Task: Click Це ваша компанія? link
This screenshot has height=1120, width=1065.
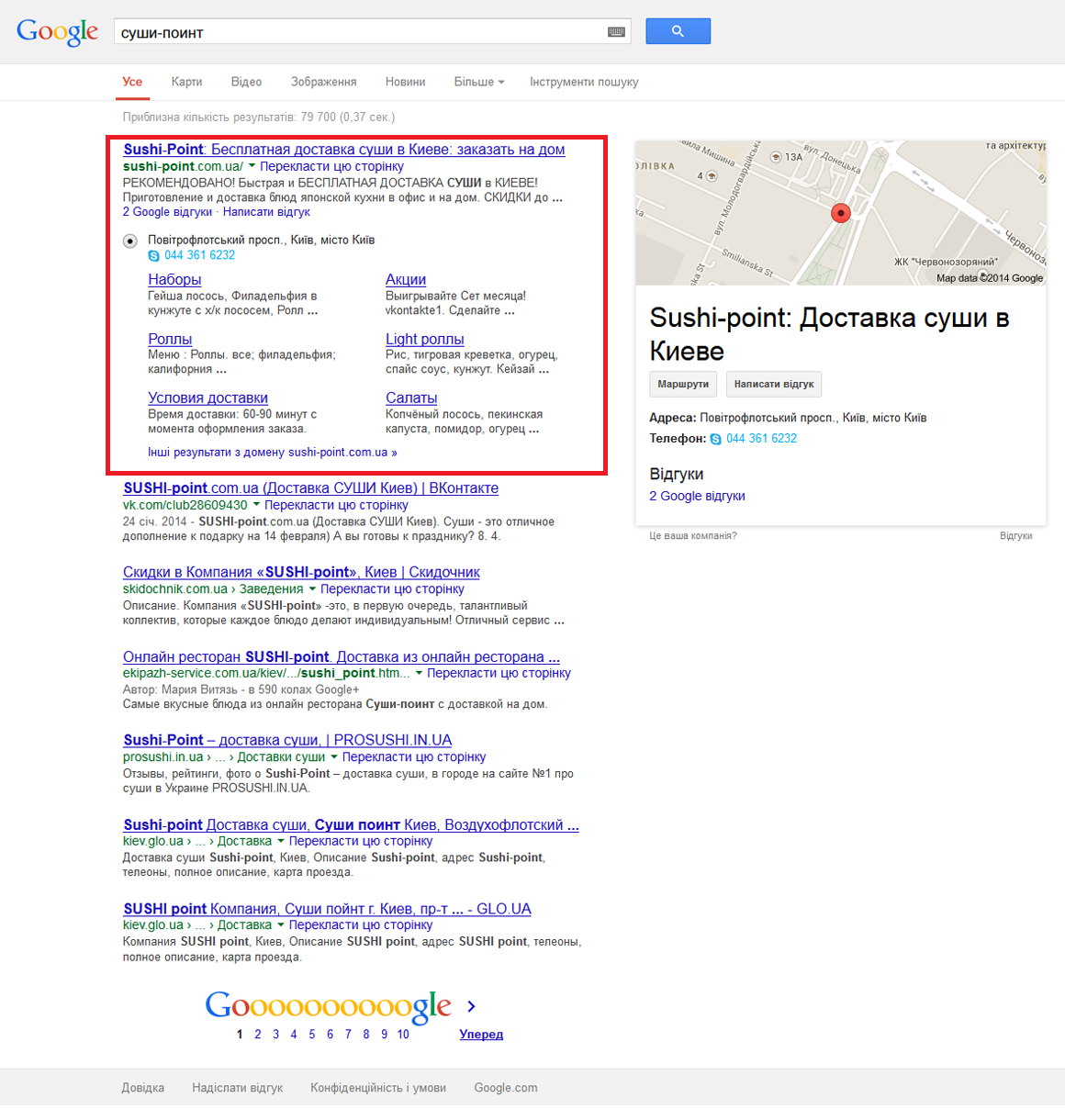Action: (693, 536)
